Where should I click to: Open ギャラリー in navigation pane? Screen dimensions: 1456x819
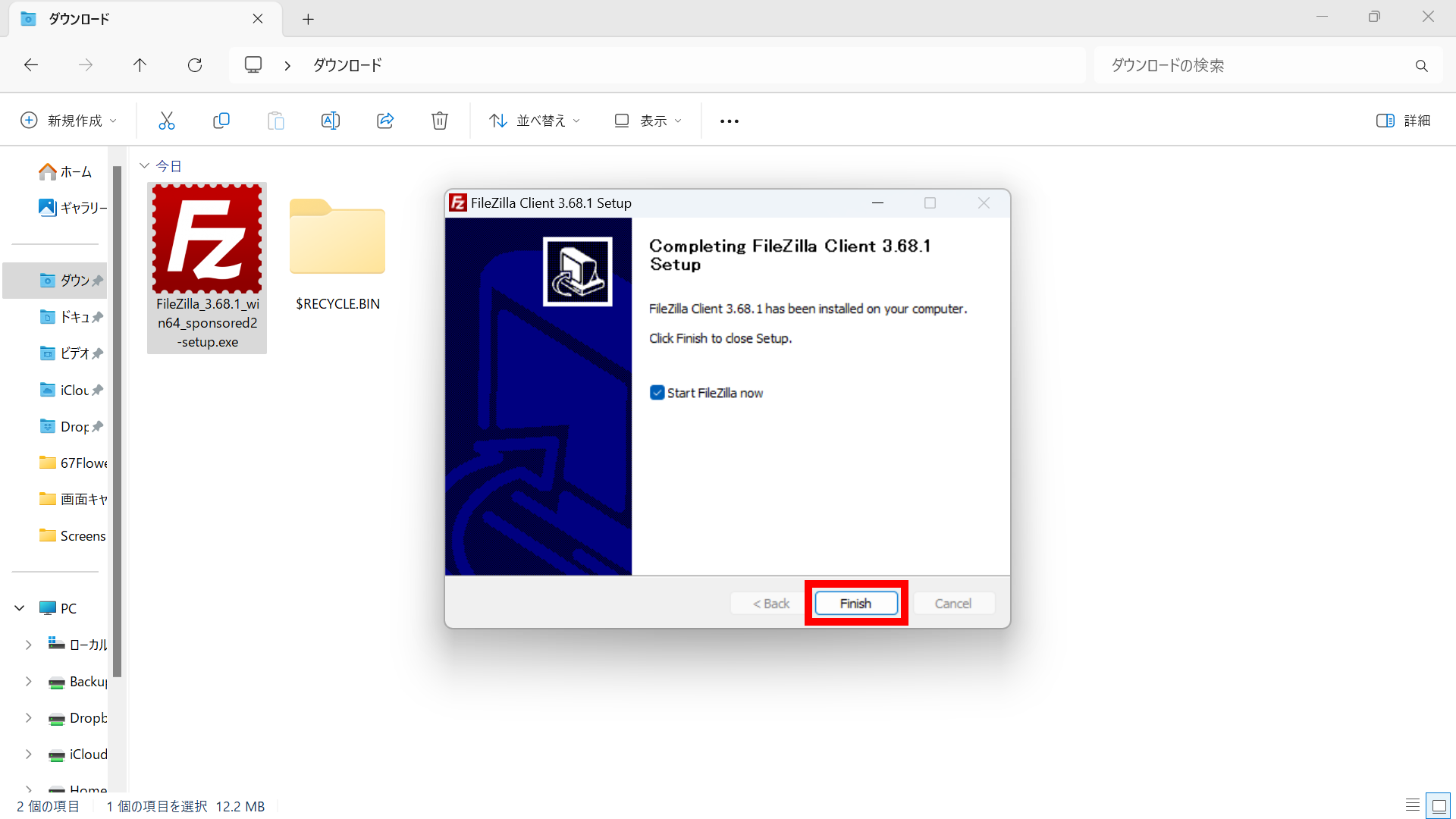coord(73,208)
